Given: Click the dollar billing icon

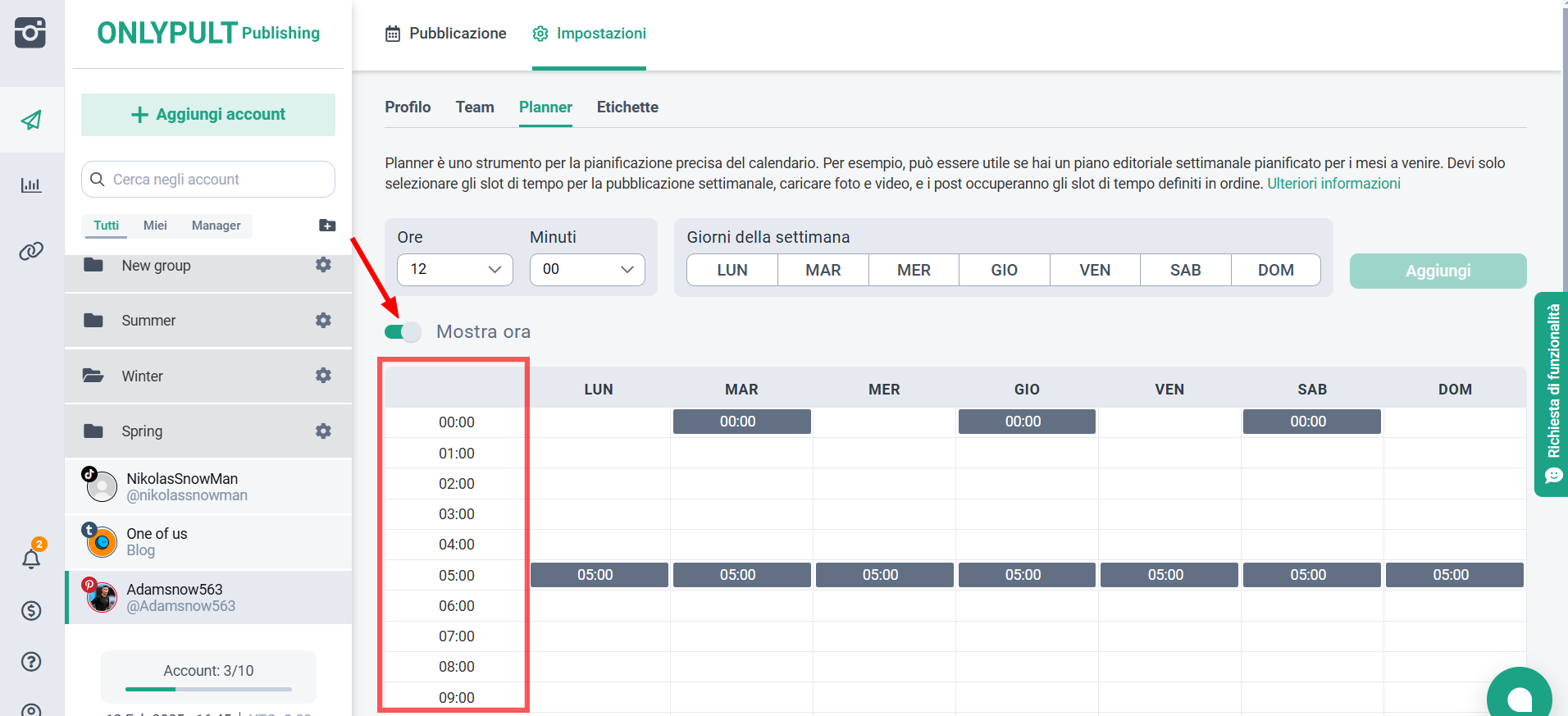Looking at the screenshot, I should [31, 610].
